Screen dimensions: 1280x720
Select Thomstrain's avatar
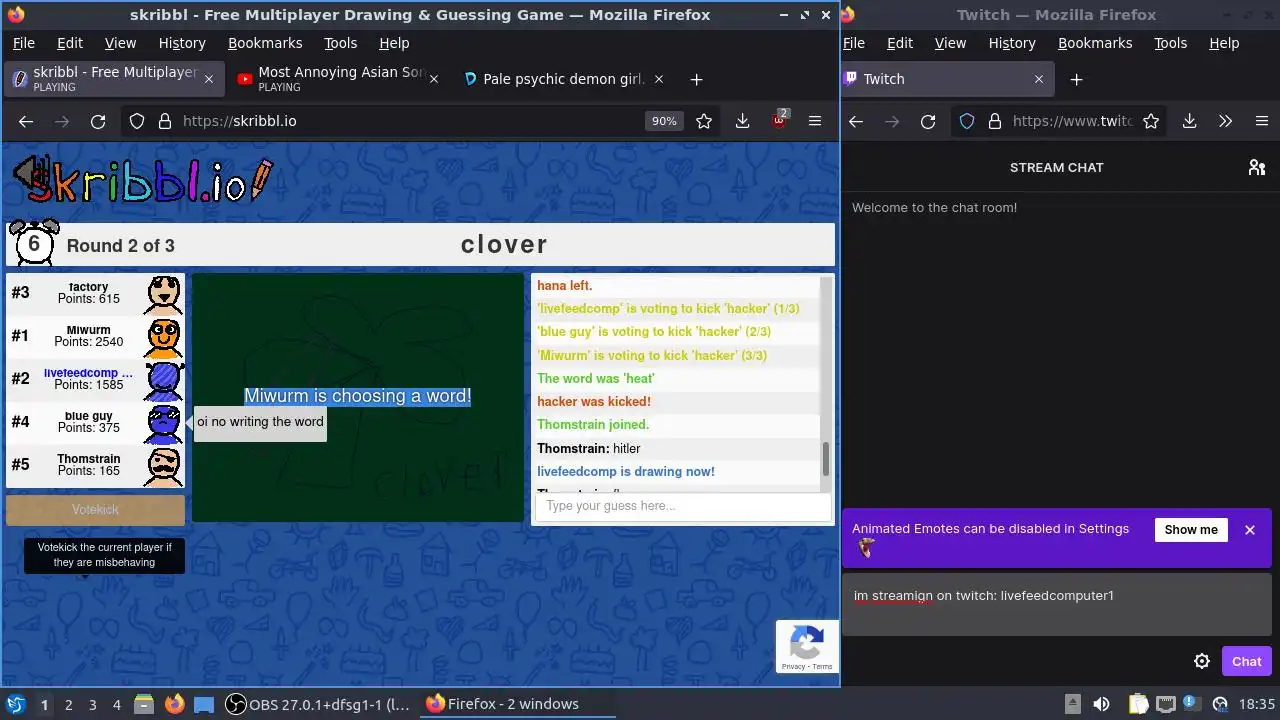pyautogui.click(x=164, y=465)
